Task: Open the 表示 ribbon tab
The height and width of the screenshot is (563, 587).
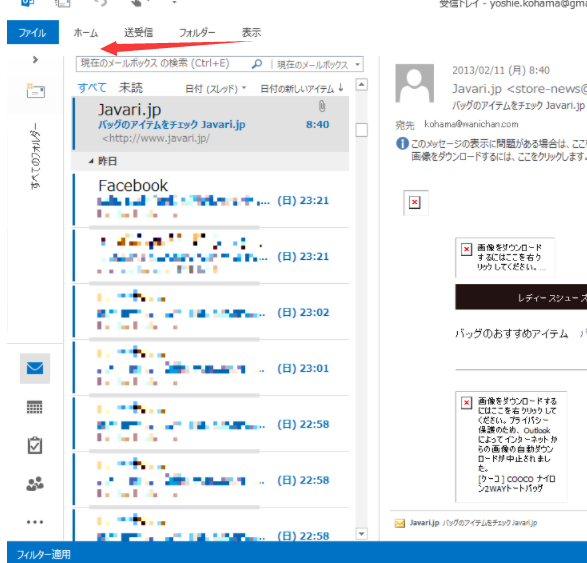Action: [251, 33]
